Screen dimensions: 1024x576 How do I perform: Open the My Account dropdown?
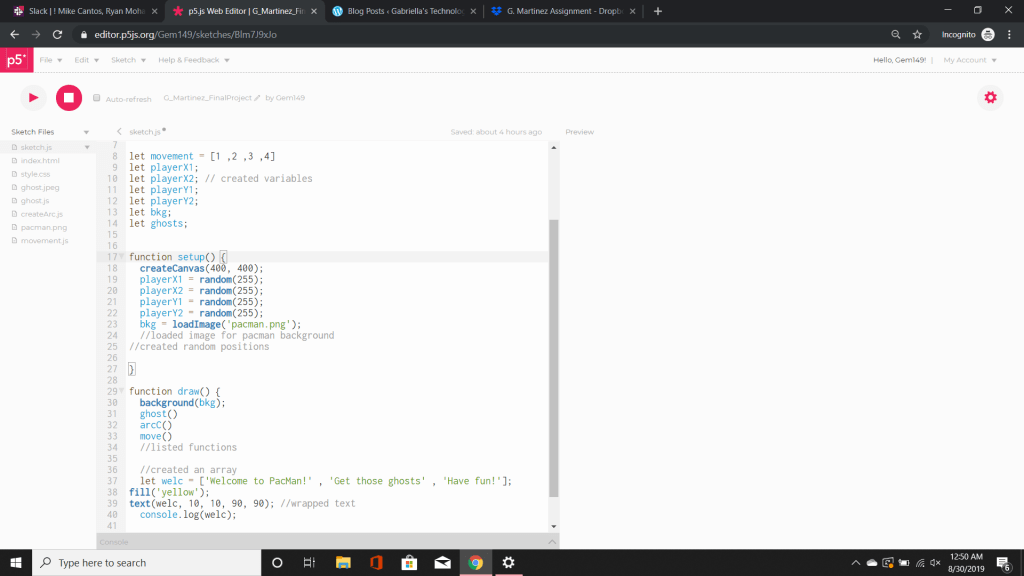[970, 60]
